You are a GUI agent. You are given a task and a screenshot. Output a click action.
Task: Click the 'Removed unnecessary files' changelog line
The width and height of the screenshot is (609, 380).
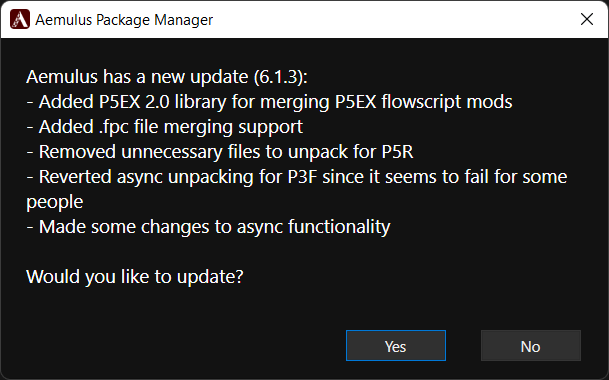[219, 152]
